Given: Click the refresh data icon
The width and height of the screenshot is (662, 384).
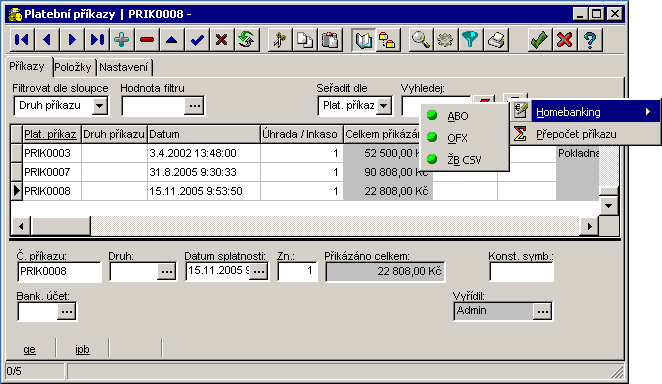Looking at the screenshot, I should (x=247, y=40).
